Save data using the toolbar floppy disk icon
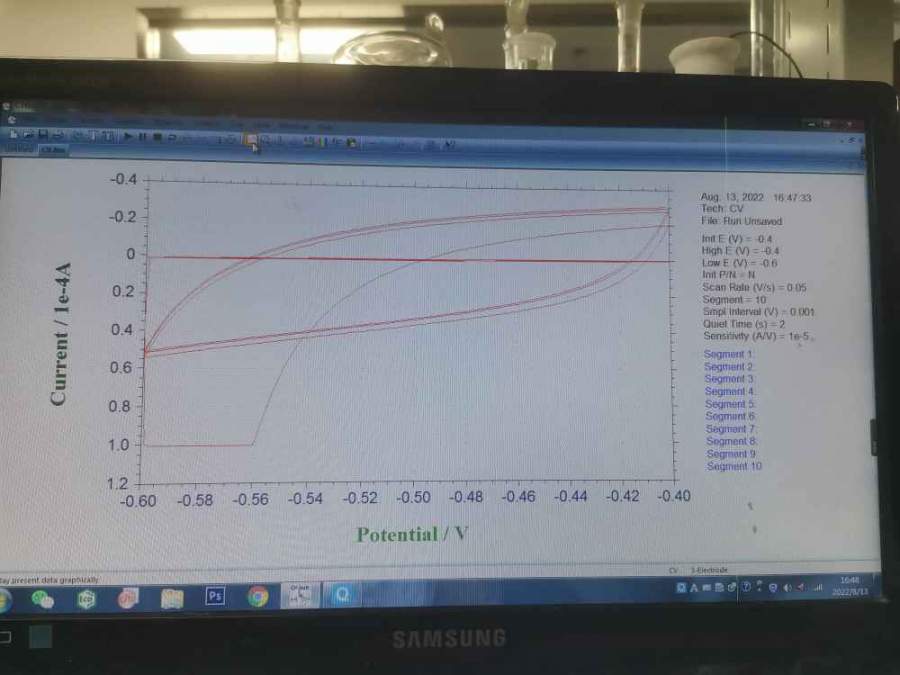900x675 pixels. pyautogui.click(x=43, y=135)
